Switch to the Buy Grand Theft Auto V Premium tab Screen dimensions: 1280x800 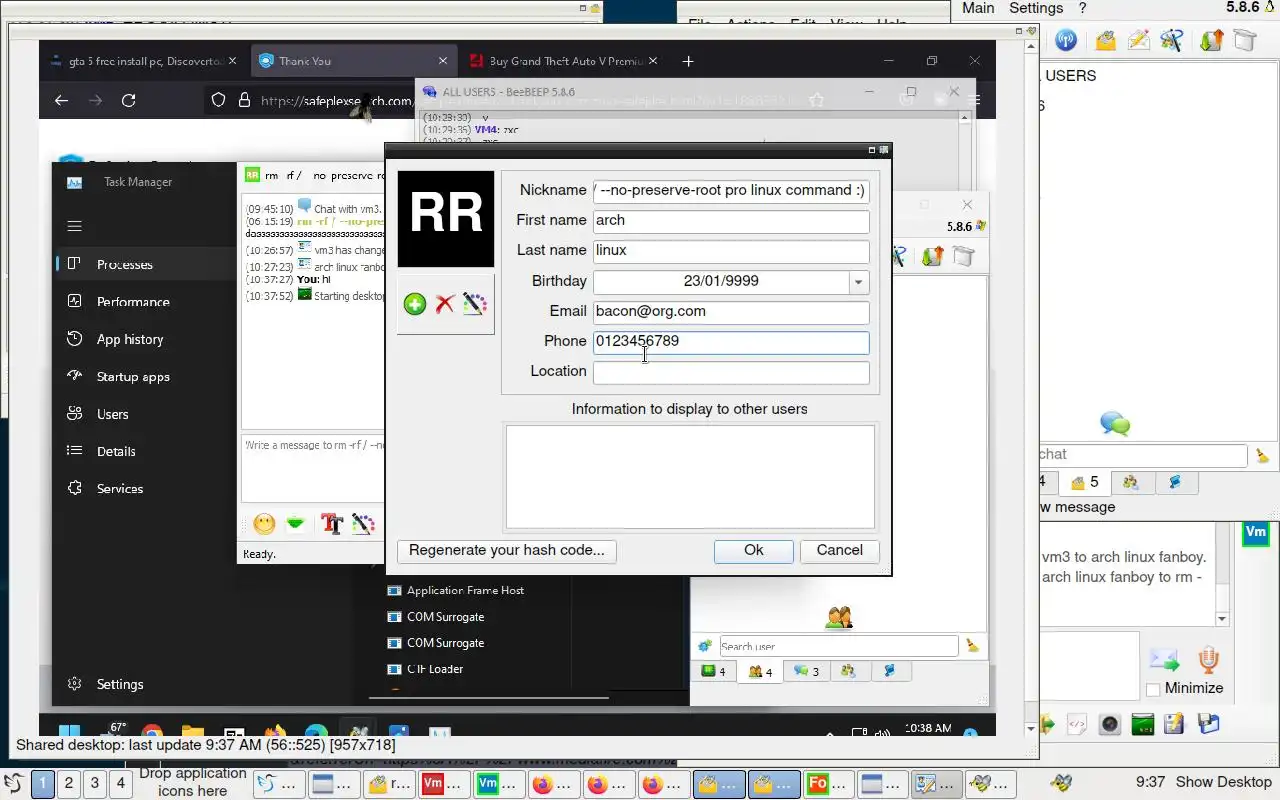[x=563, y=61]
